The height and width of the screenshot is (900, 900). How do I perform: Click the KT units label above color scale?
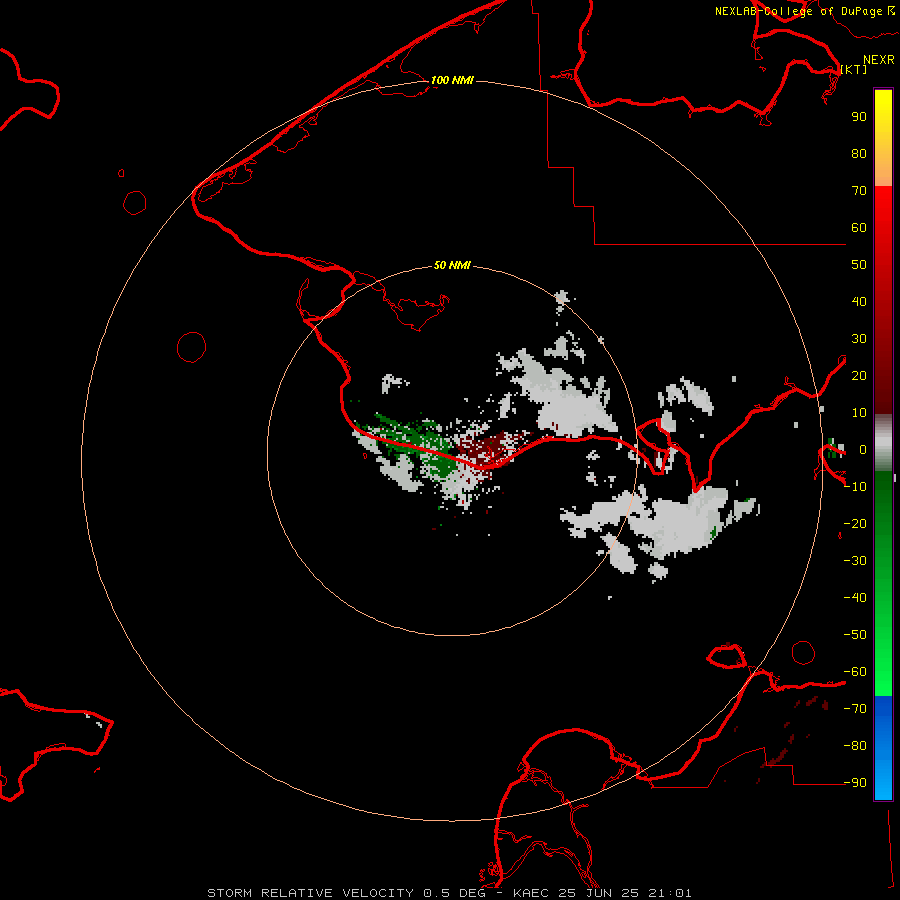click(x=854, y=69)
